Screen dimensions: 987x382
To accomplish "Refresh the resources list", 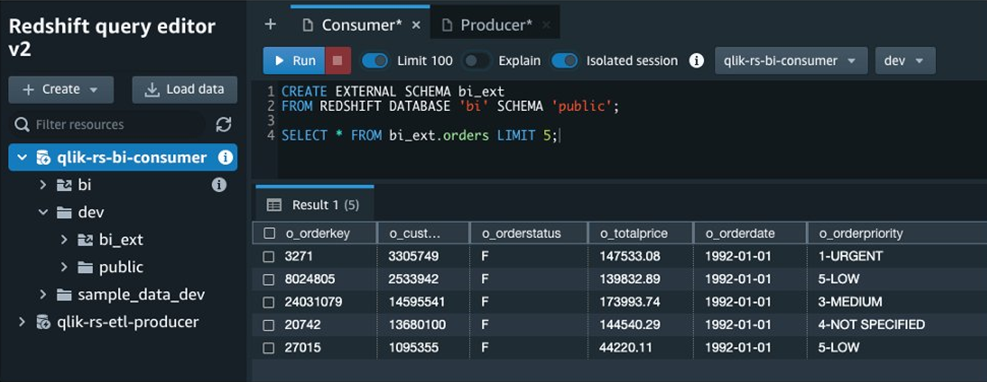I will pyautogui.click(x=223, y=124).
